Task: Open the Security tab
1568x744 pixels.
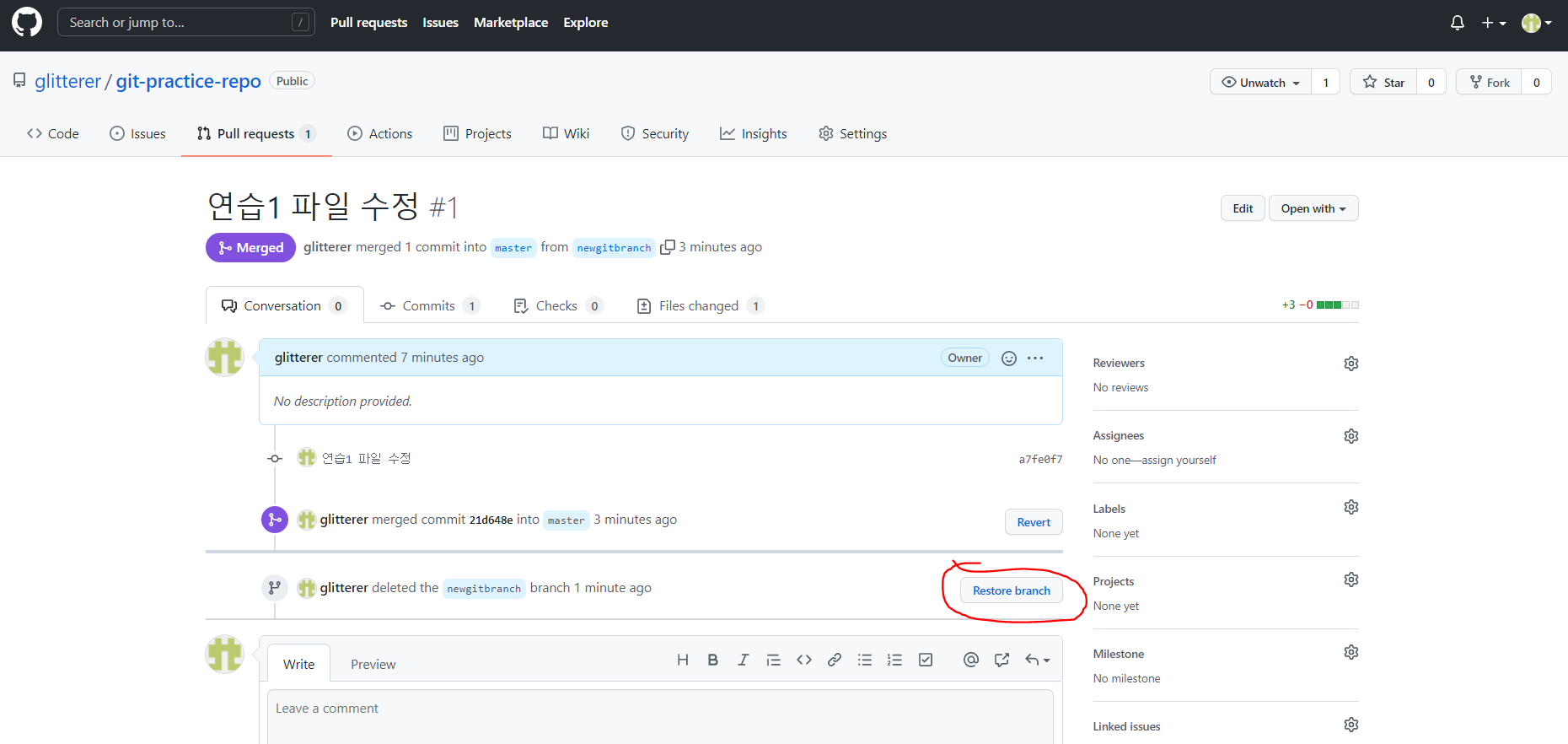Action: [655, 133]
